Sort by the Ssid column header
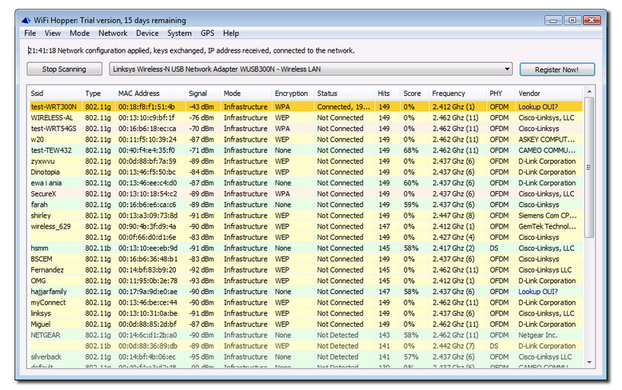 37,93
